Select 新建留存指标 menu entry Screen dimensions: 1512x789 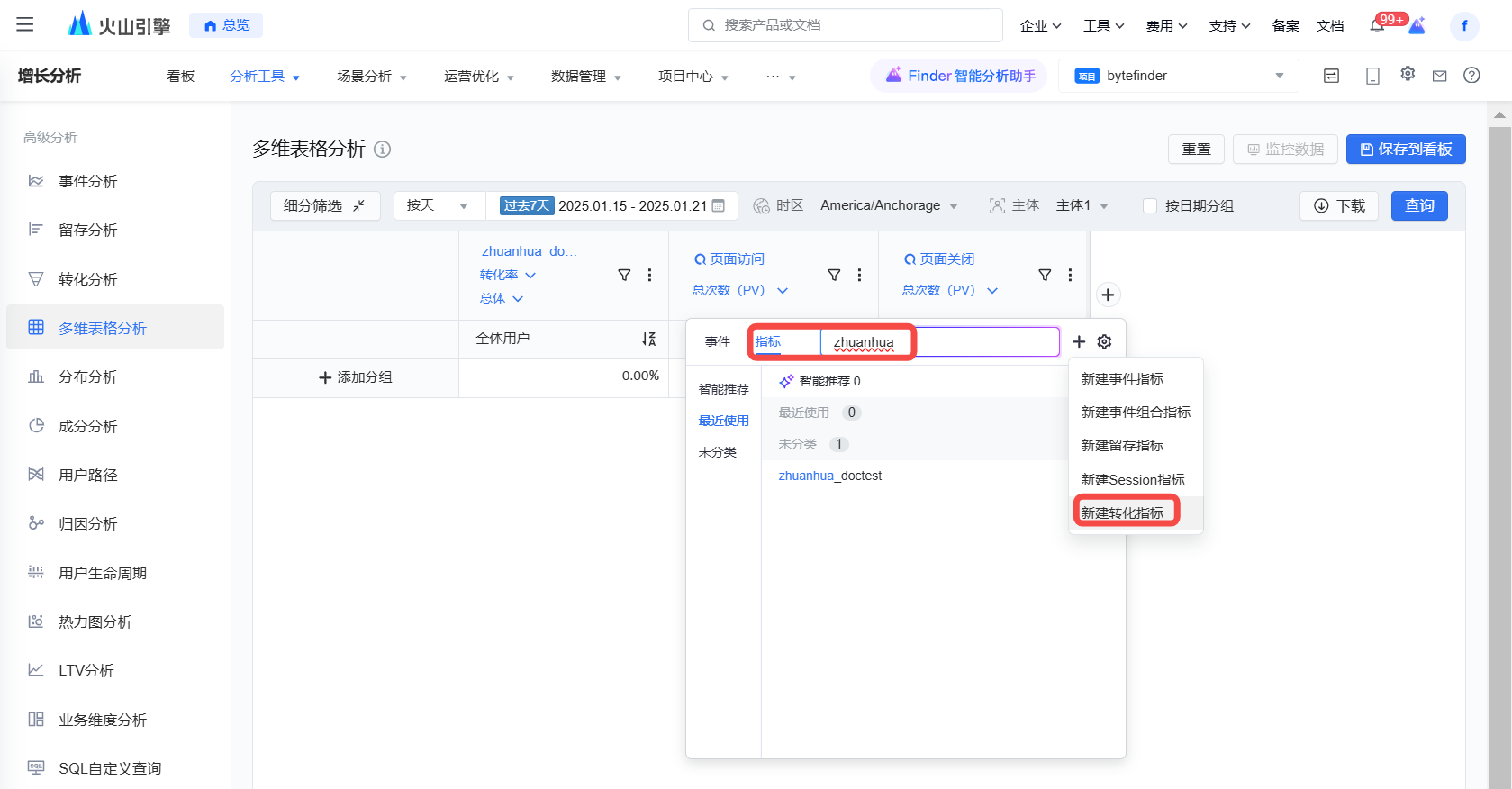[x=1136, y=445]
